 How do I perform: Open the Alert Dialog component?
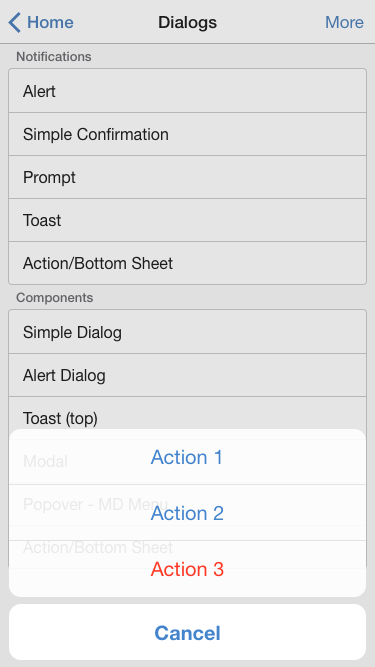188,375
